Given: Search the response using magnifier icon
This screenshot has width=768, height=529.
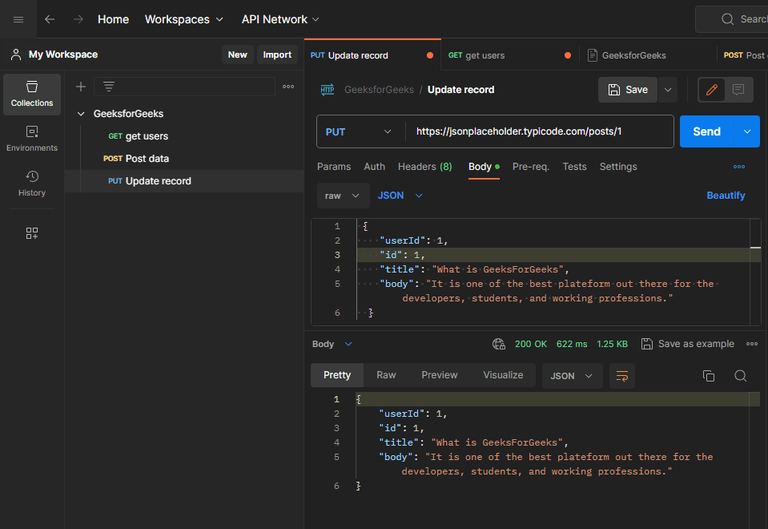Looking at the screenshot, I should tap(740, 376).
